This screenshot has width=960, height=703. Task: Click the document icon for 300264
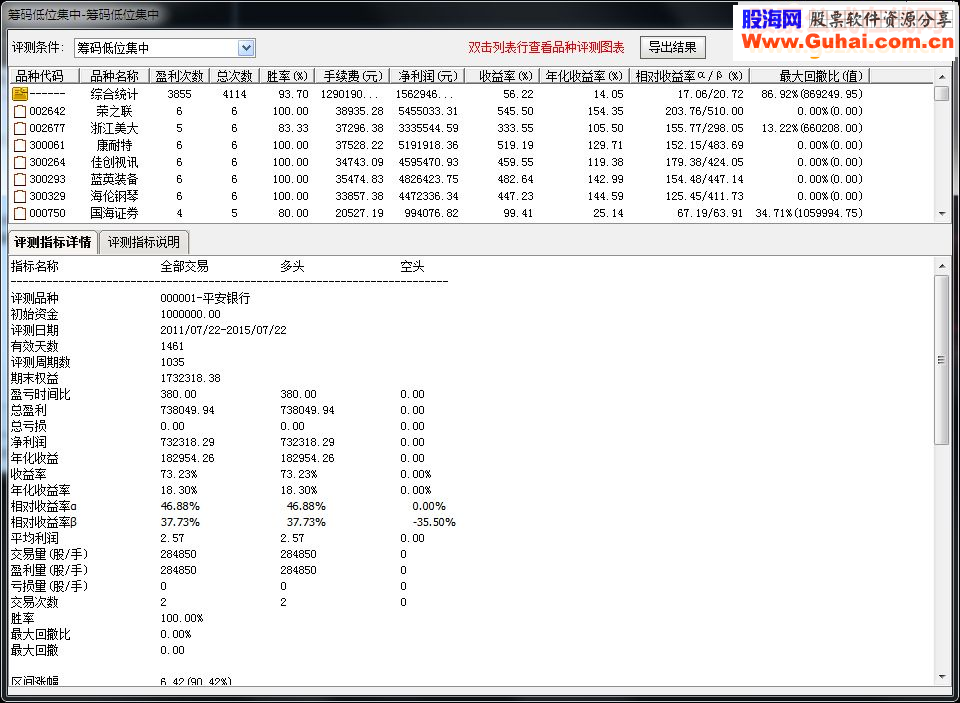[x=20, y=162]
